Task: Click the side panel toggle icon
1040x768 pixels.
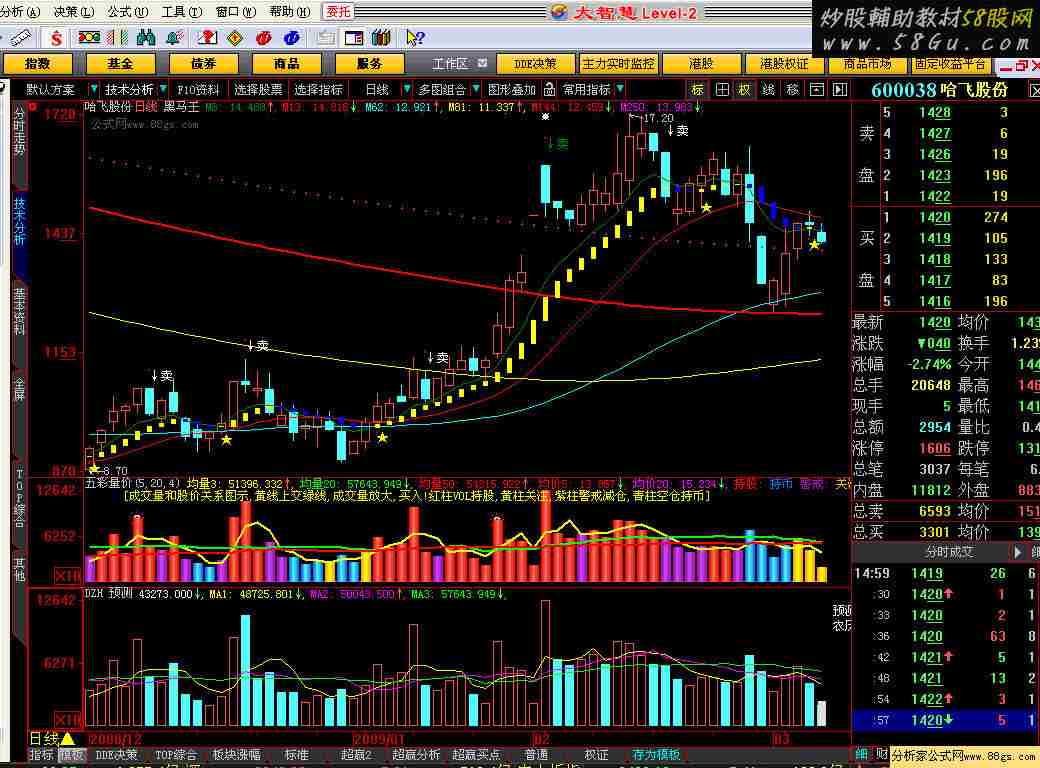Action: (x=840, y=90)
